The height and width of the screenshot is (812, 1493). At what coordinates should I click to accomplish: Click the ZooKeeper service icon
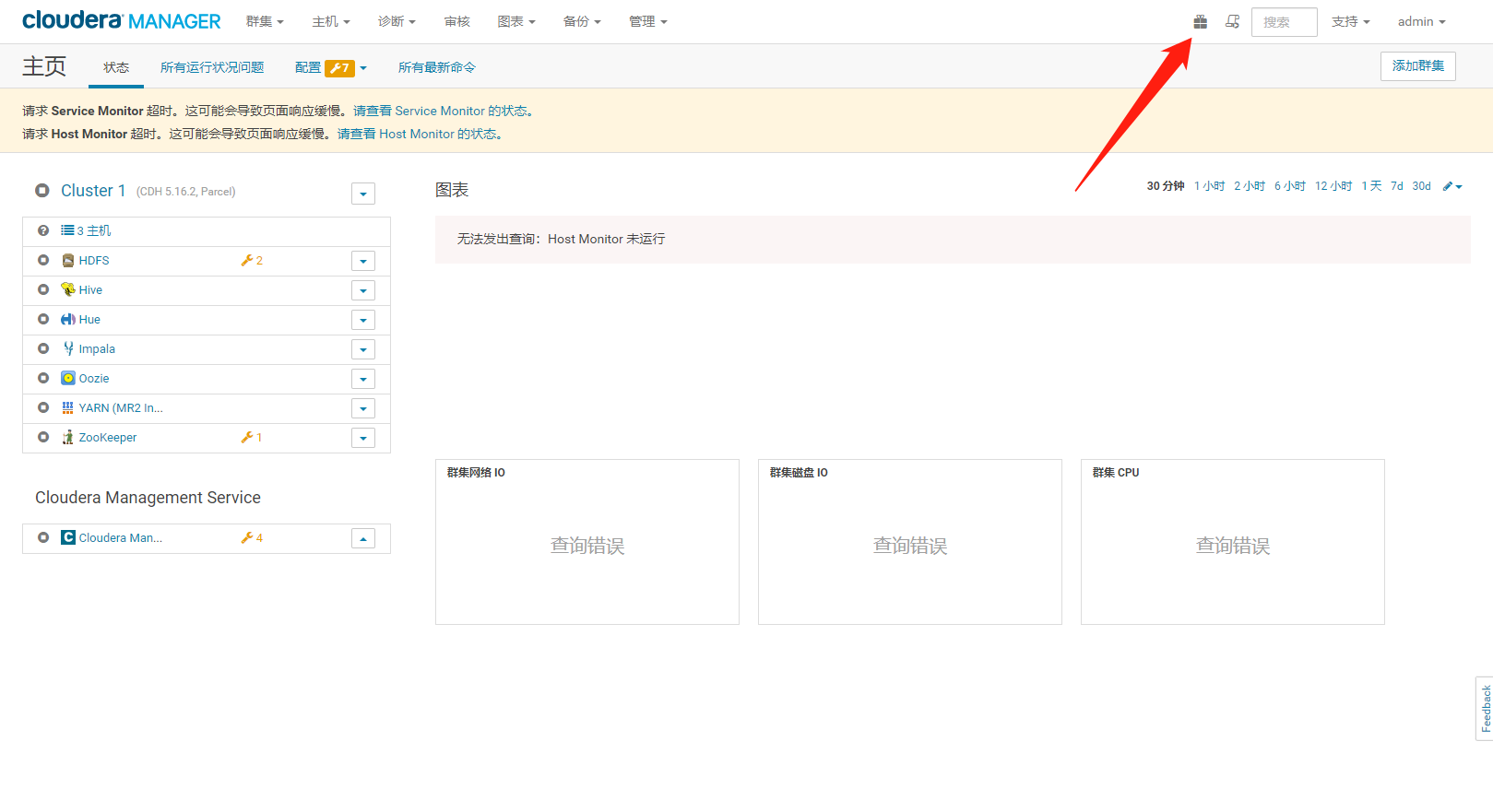tap(68, 437)
